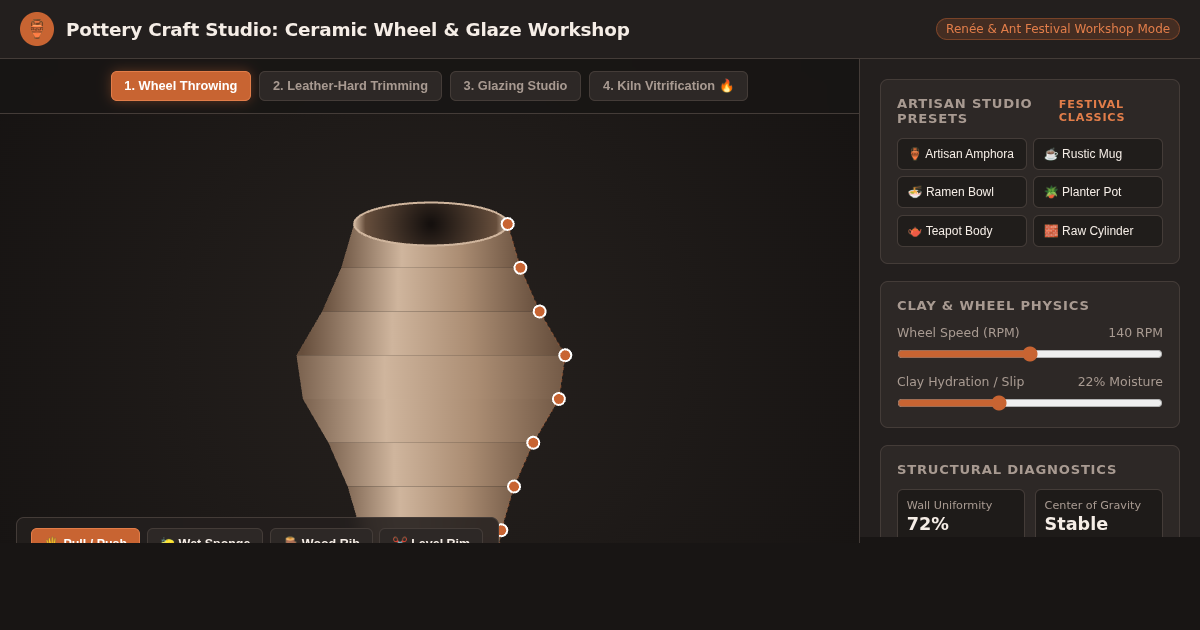Activate the Pull / Push tool

click(86, 535)
